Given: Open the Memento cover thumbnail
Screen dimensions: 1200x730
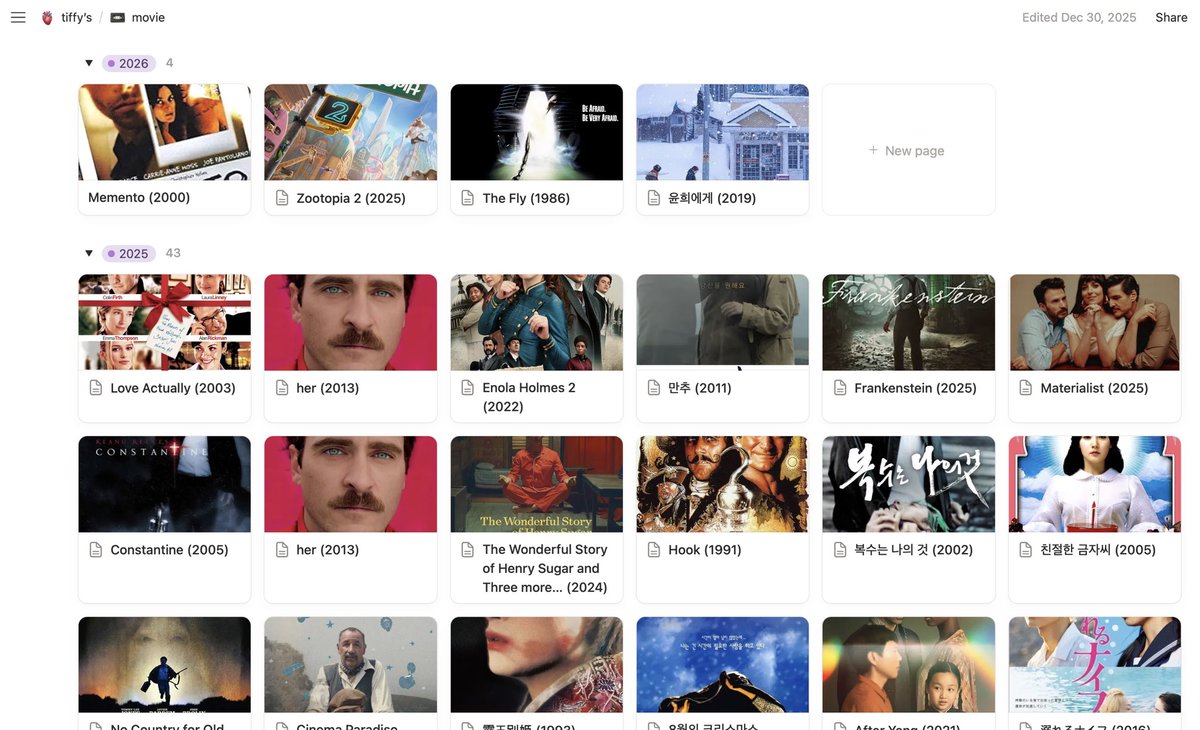Looking at the screenshot, I should pos(165,132).
